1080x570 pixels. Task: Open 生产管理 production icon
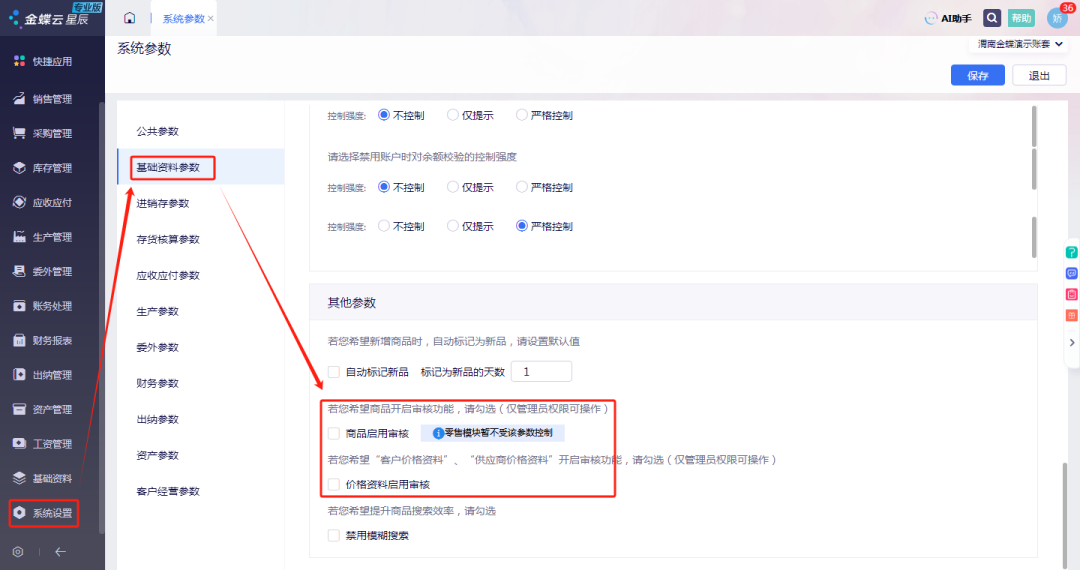[x=19, y=237]
